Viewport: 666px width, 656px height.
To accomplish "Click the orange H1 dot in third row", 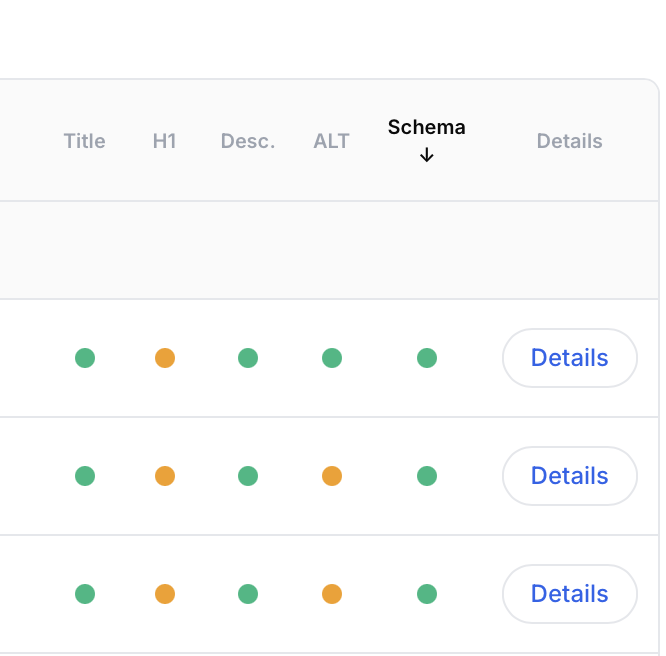I will point(165,594).
